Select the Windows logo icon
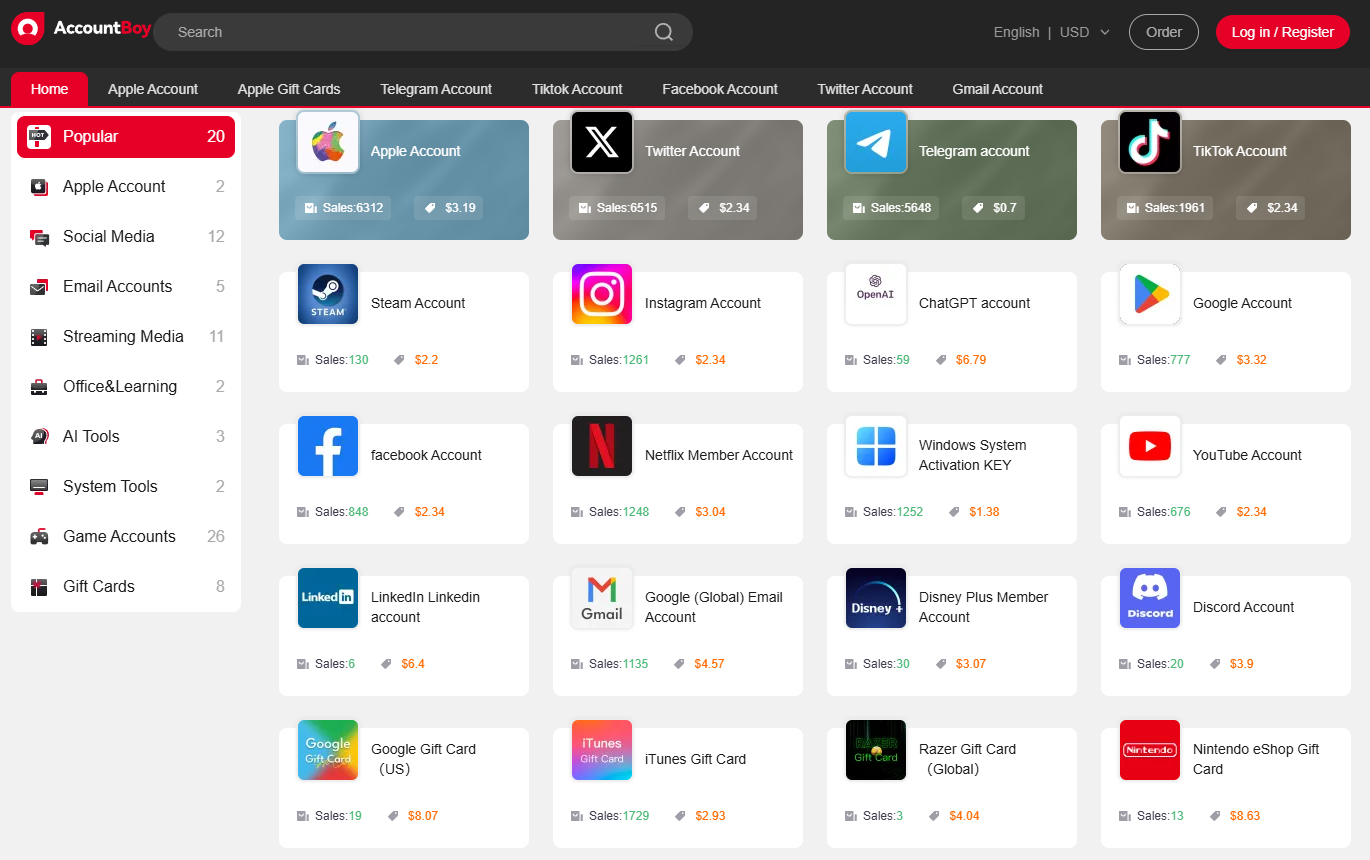Screen dimensions: 1370x860 (876, 446)
